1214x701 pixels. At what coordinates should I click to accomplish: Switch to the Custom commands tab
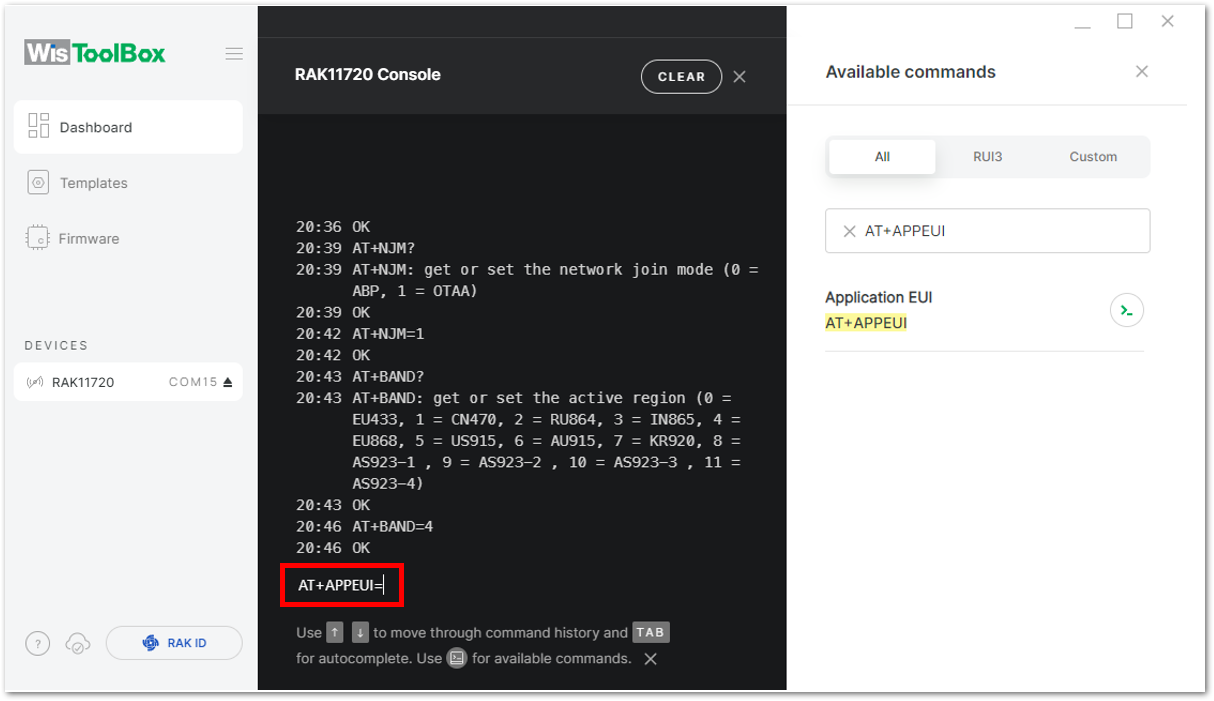pos(1093,157)
